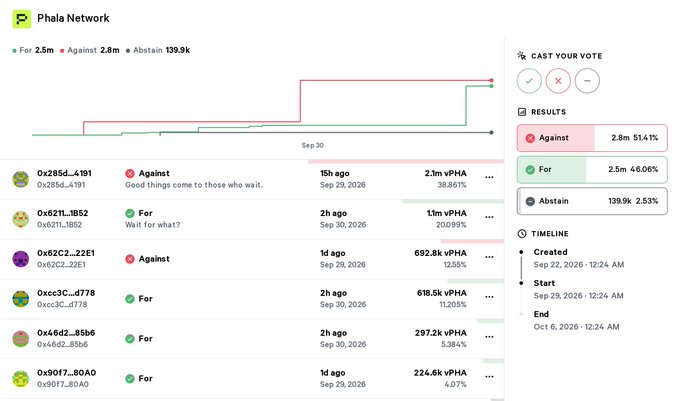Open the more options menu for 0x46d2...85b6
Screen dimensions: 680x401
click(x=489, y=337)
